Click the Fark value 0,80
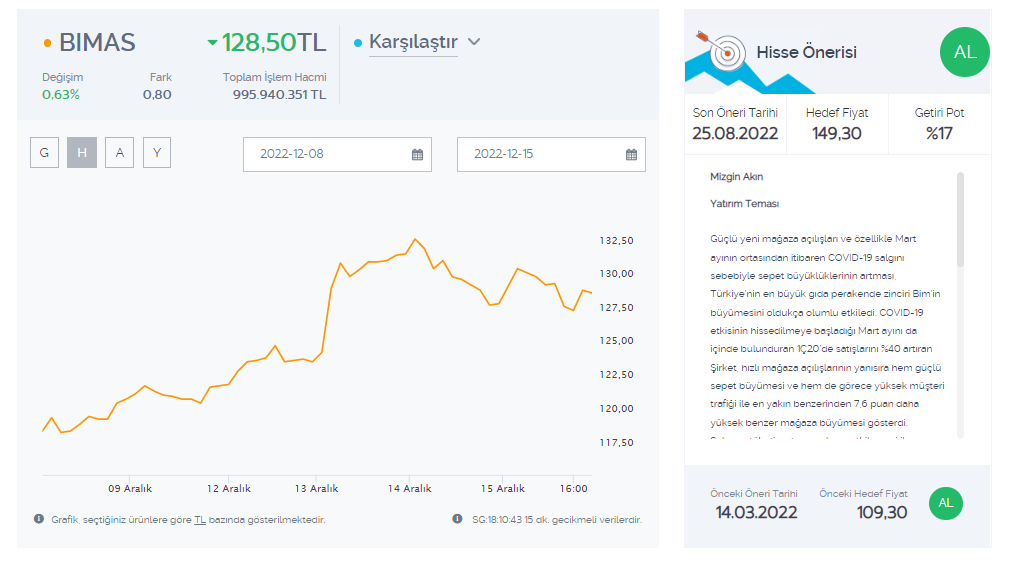This screenshot has height=567, width=1025. (157, 95)
